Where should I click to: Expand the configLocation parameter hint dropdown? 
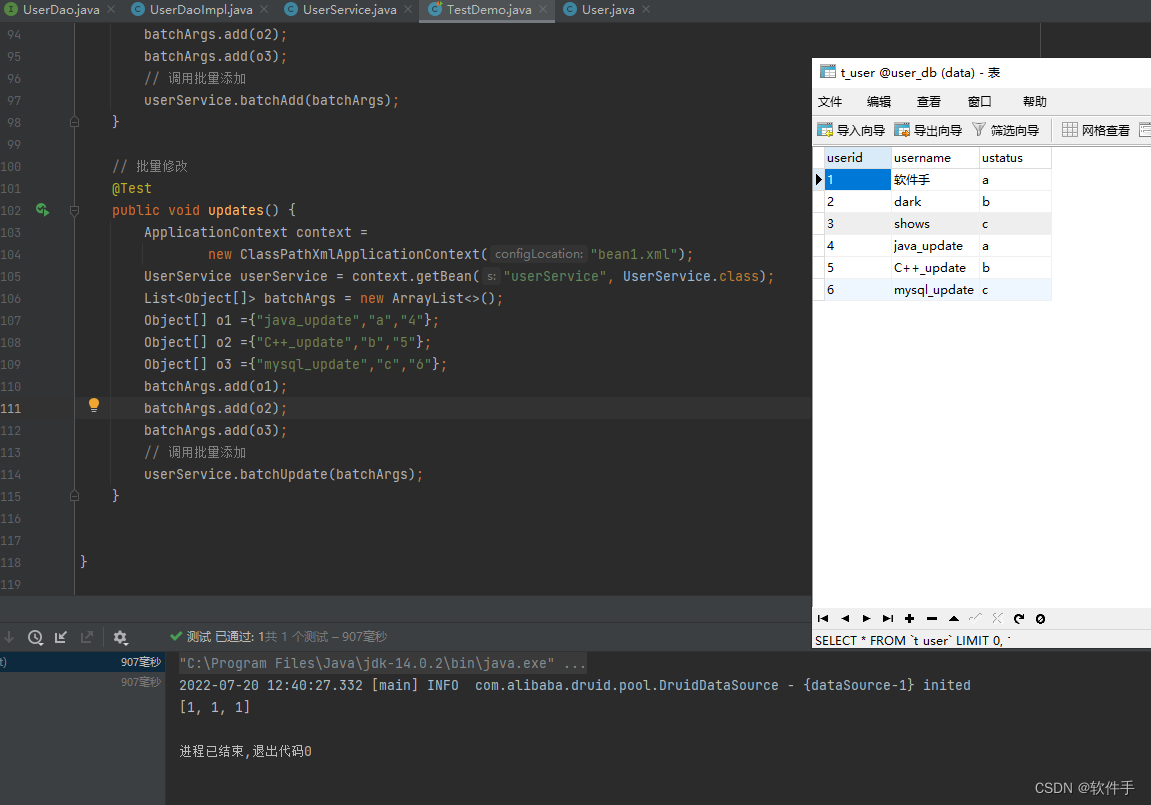click(x=538, y=253)
